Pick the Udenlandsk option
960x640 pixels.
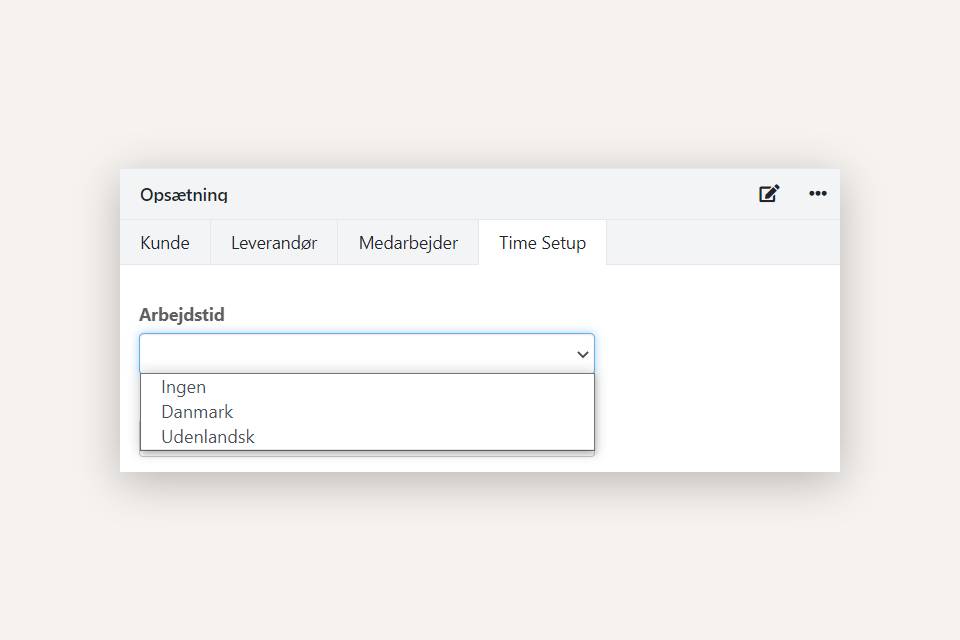[x=208, y=437]
